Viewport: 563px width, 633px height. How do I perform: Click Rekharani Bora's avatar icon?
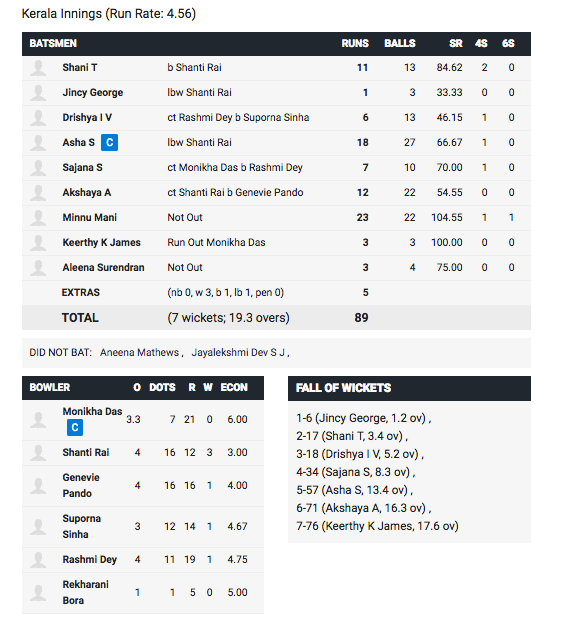(38, 593)
